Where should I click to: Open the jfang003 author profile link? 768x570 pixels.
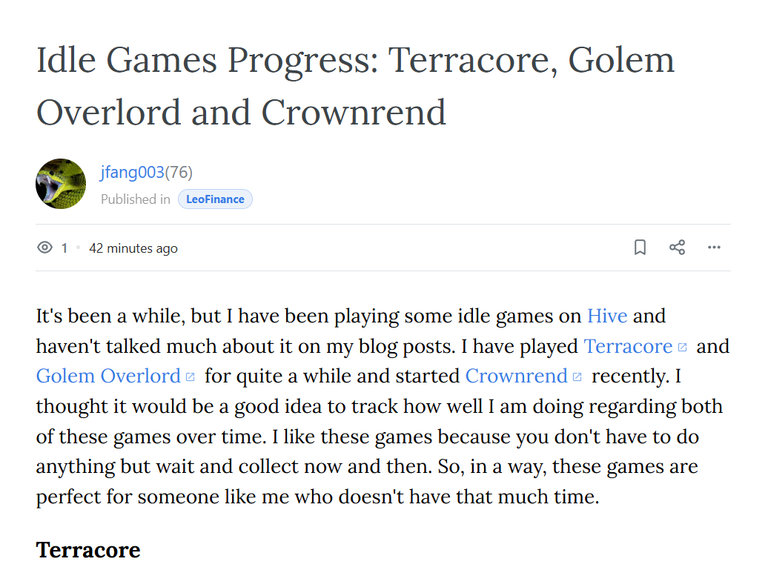click(x=132, y=172)
